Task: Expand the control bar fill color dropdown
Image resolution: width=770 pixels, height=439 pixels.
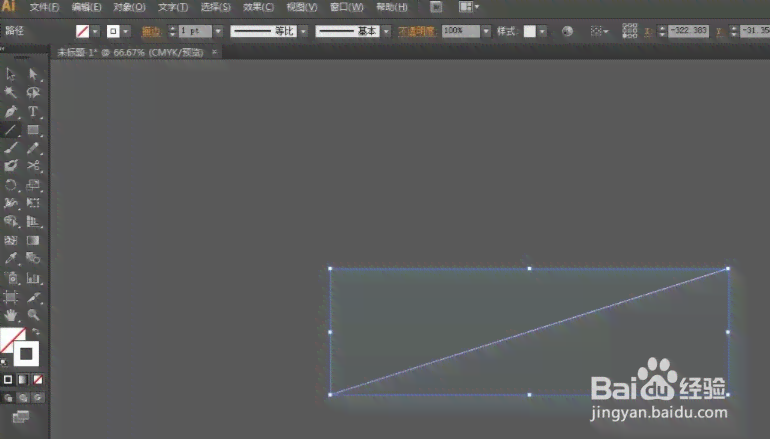Action: coord(95,31)
